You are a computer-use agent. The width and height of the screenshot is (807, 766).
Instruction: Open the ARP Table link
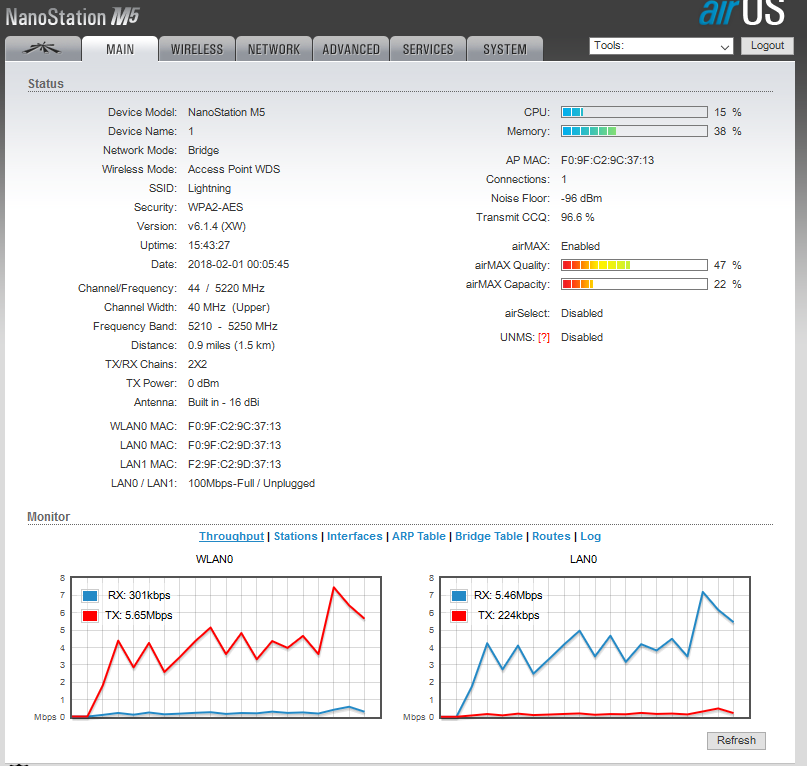tap(419, 536)
